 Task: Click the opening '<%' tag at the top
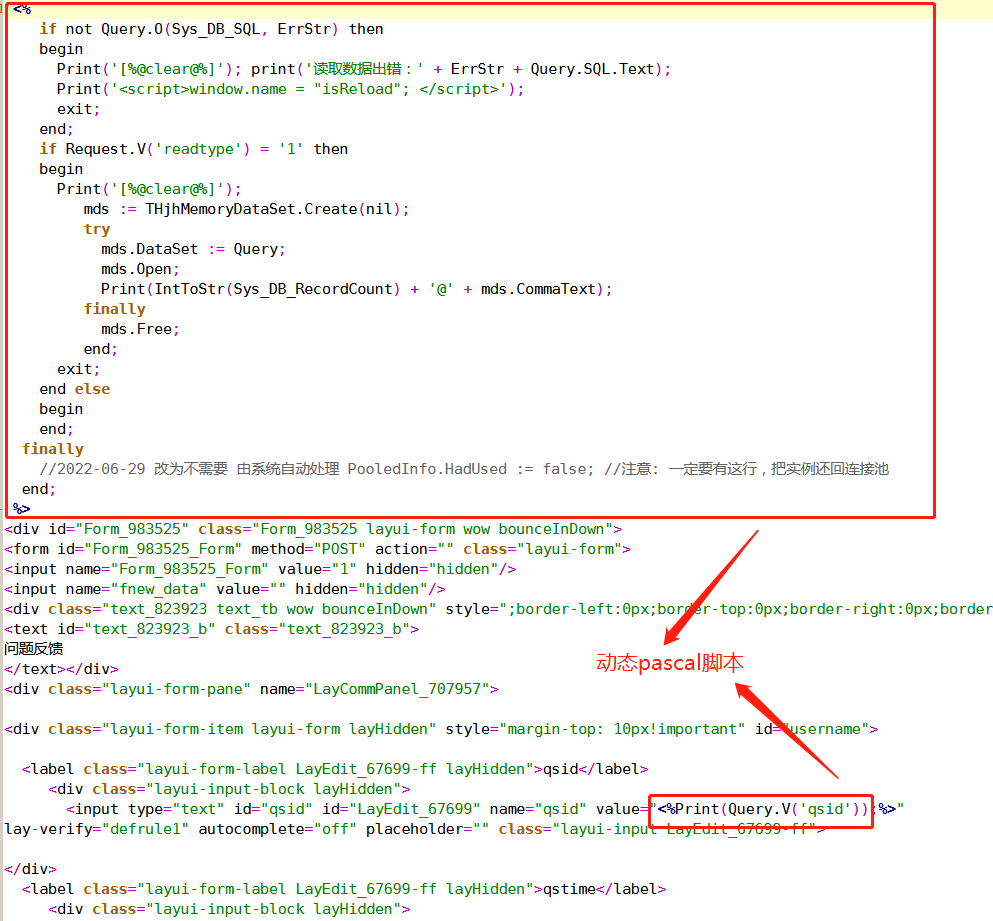click(x=21, y=9)
